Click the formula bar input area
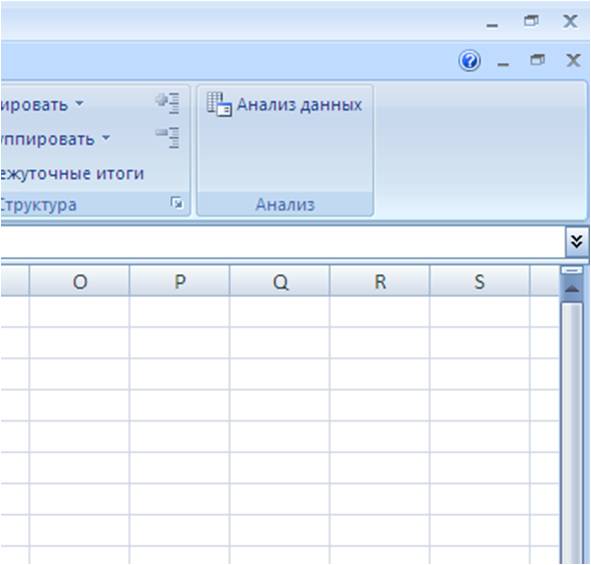The width and height of the screenshot is (591, 565). (x=283, y=242)
